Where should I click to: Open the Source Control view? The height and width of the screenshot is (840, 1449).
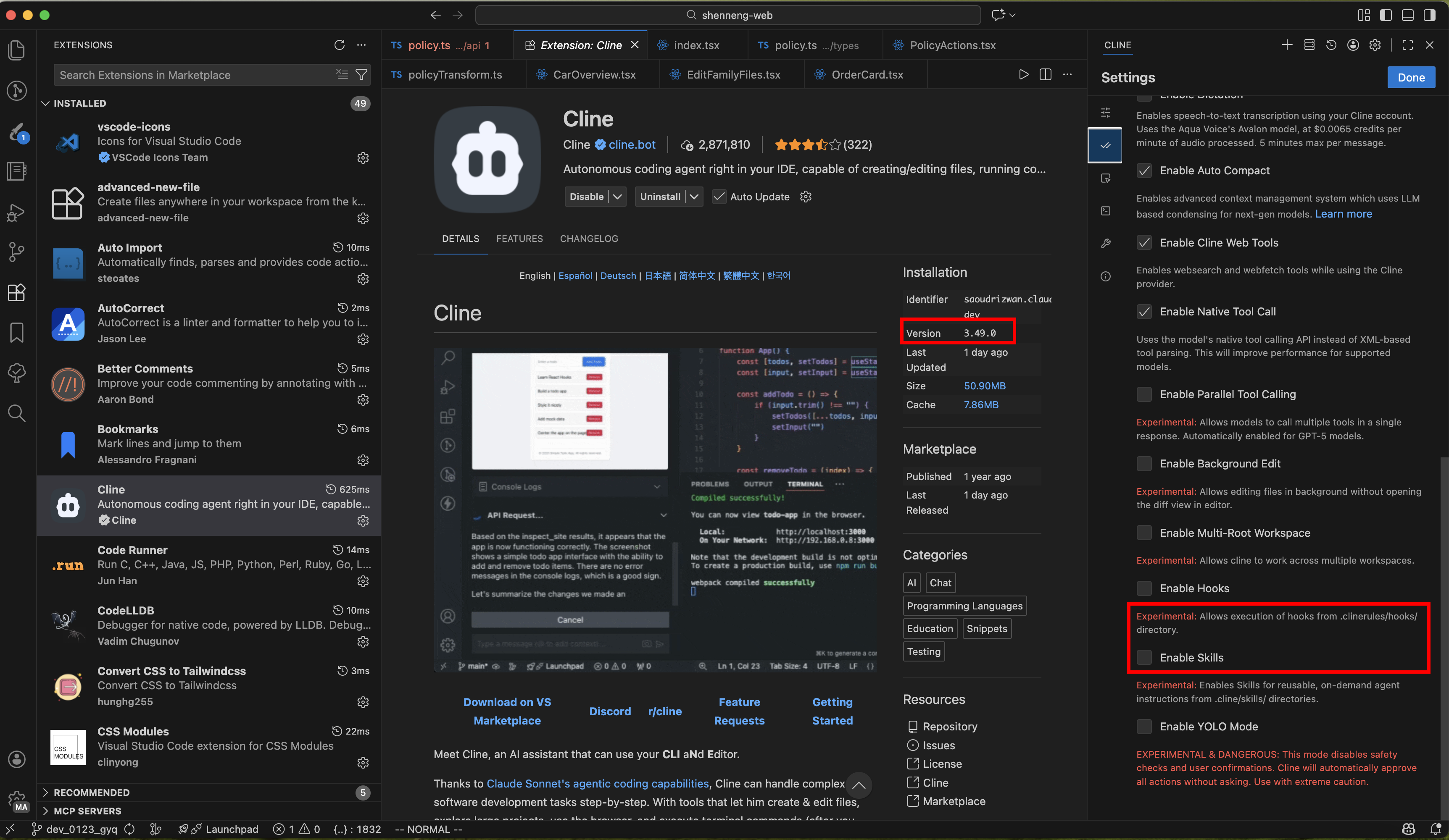17,252
